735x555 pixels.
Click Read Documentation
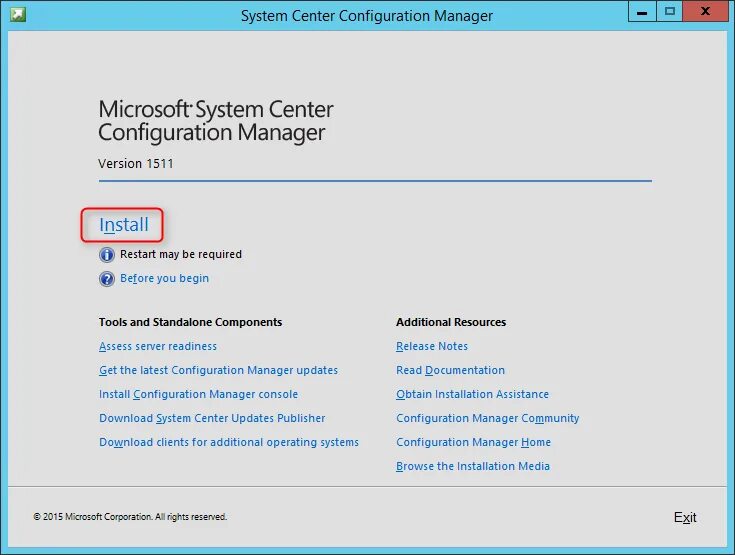click(x=450, y=371)
